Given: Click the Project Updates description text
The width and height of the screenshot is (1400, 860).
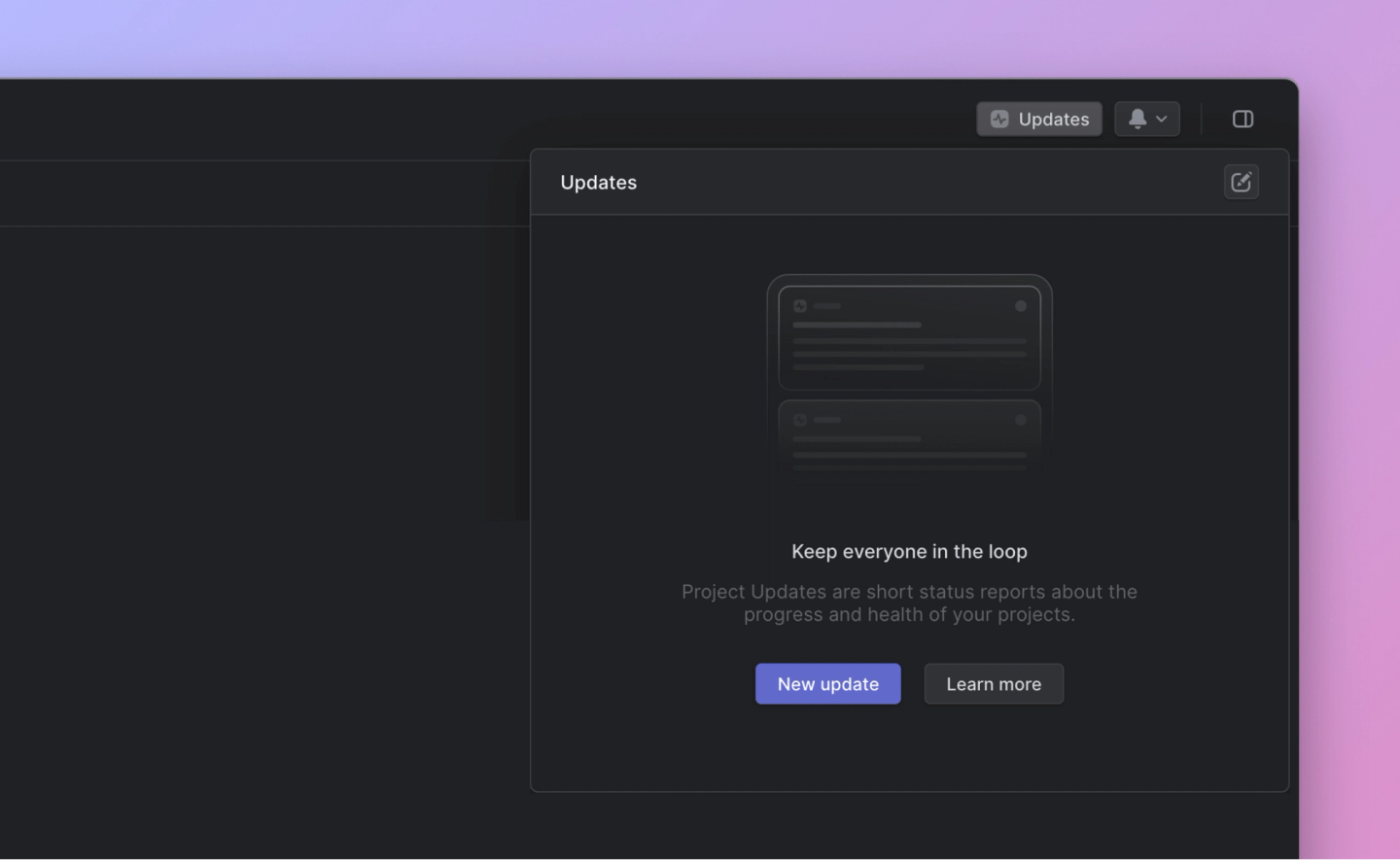Looking at the screenshot, I should (x=909, y=603).
